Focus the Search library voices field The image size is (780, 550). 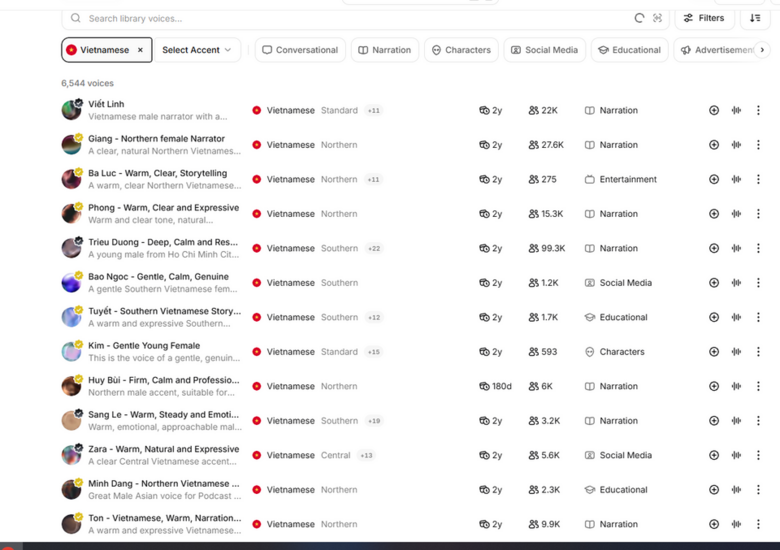pos(348,18)
